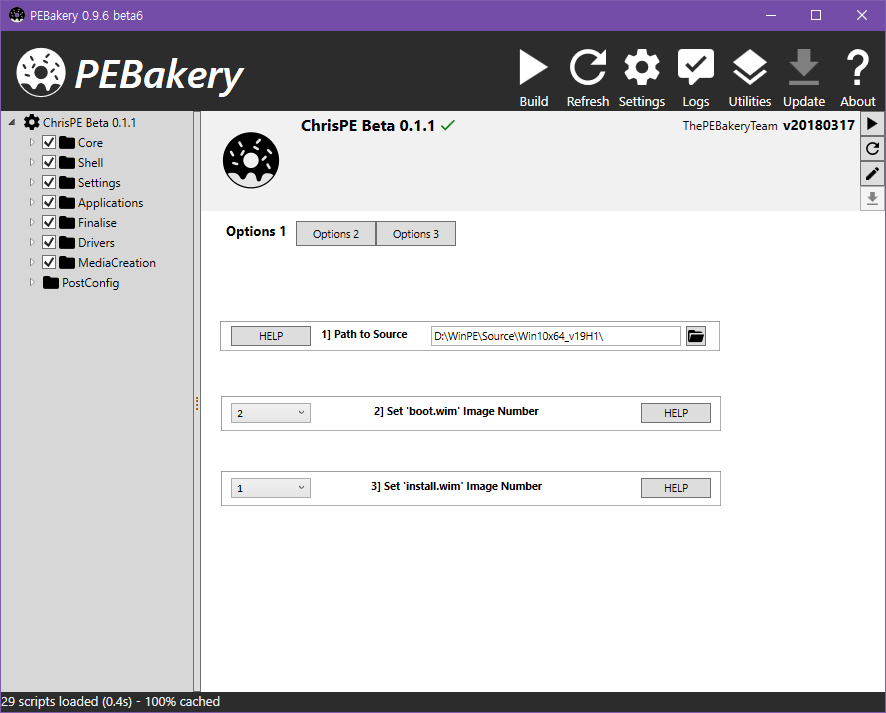Click the "ChrisPE Beta 0.1.1" script title heading
The height and width of the screenshot is (713, 886).
368,125
